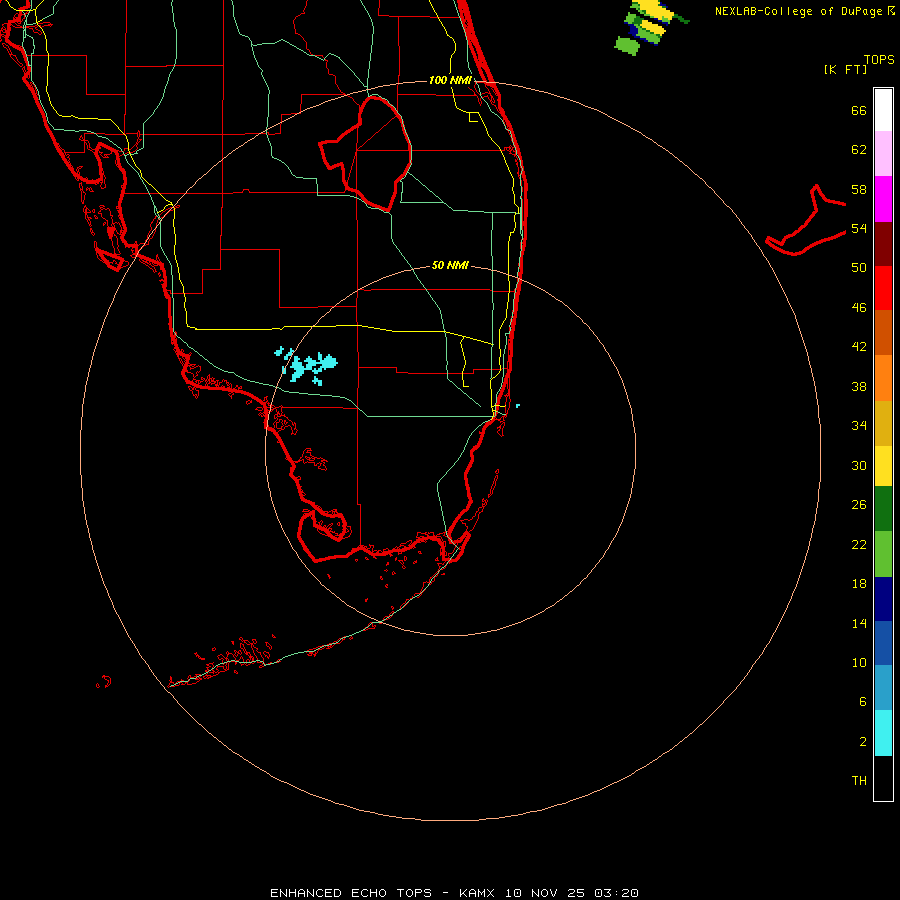Click the 14 value on the legend
This screenshot has width=900, height=900.
pyautogui.click(x=859, y=623)
